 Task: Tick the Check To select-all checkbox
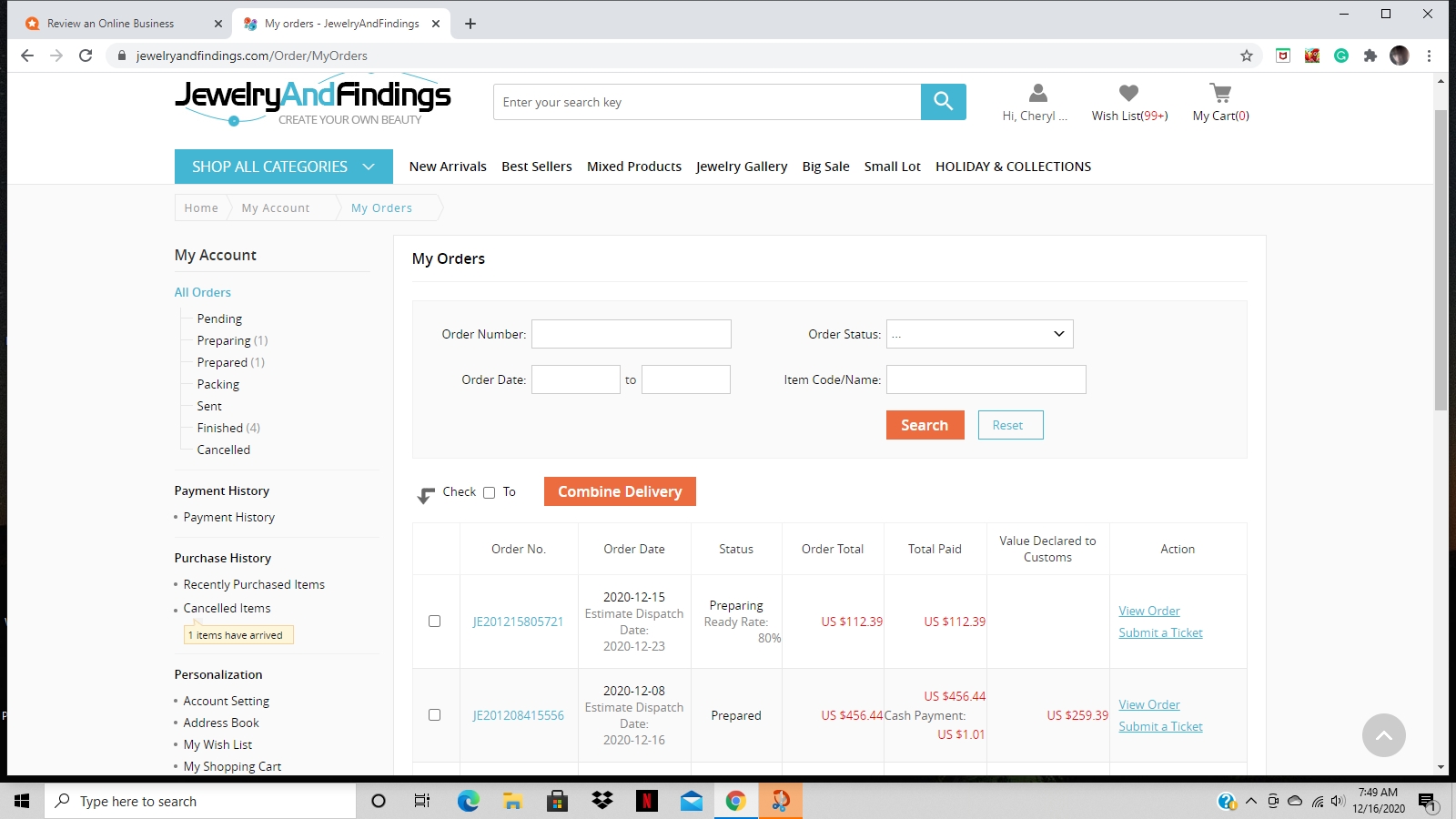pyautogui.click(x=489, y=493)
